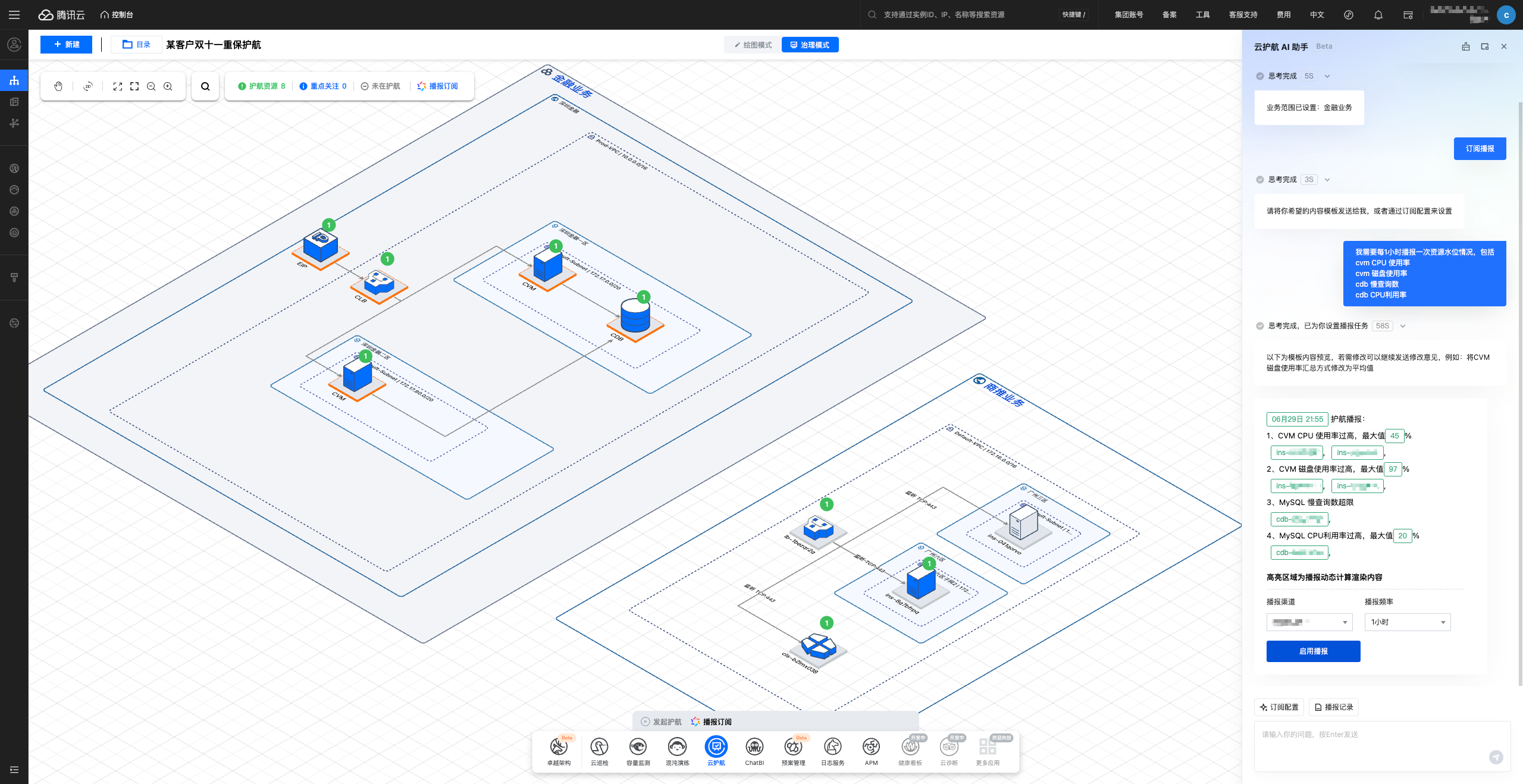Click the 启用播报 button
This screenshot has width=1523, height=784.
click(1313, 651)
